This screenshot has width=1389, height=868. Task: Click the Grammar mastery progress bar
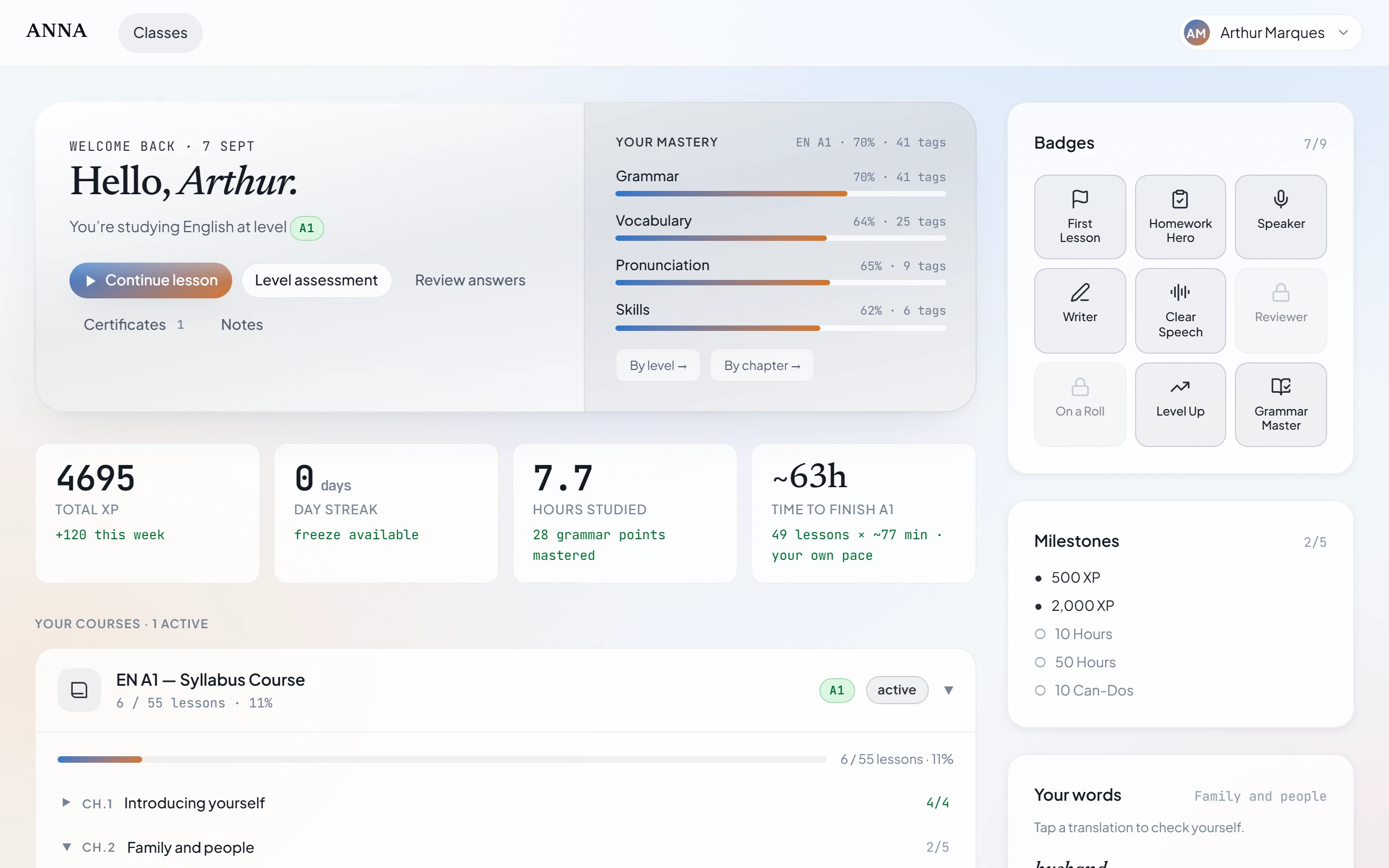click(x=781, y=194)
